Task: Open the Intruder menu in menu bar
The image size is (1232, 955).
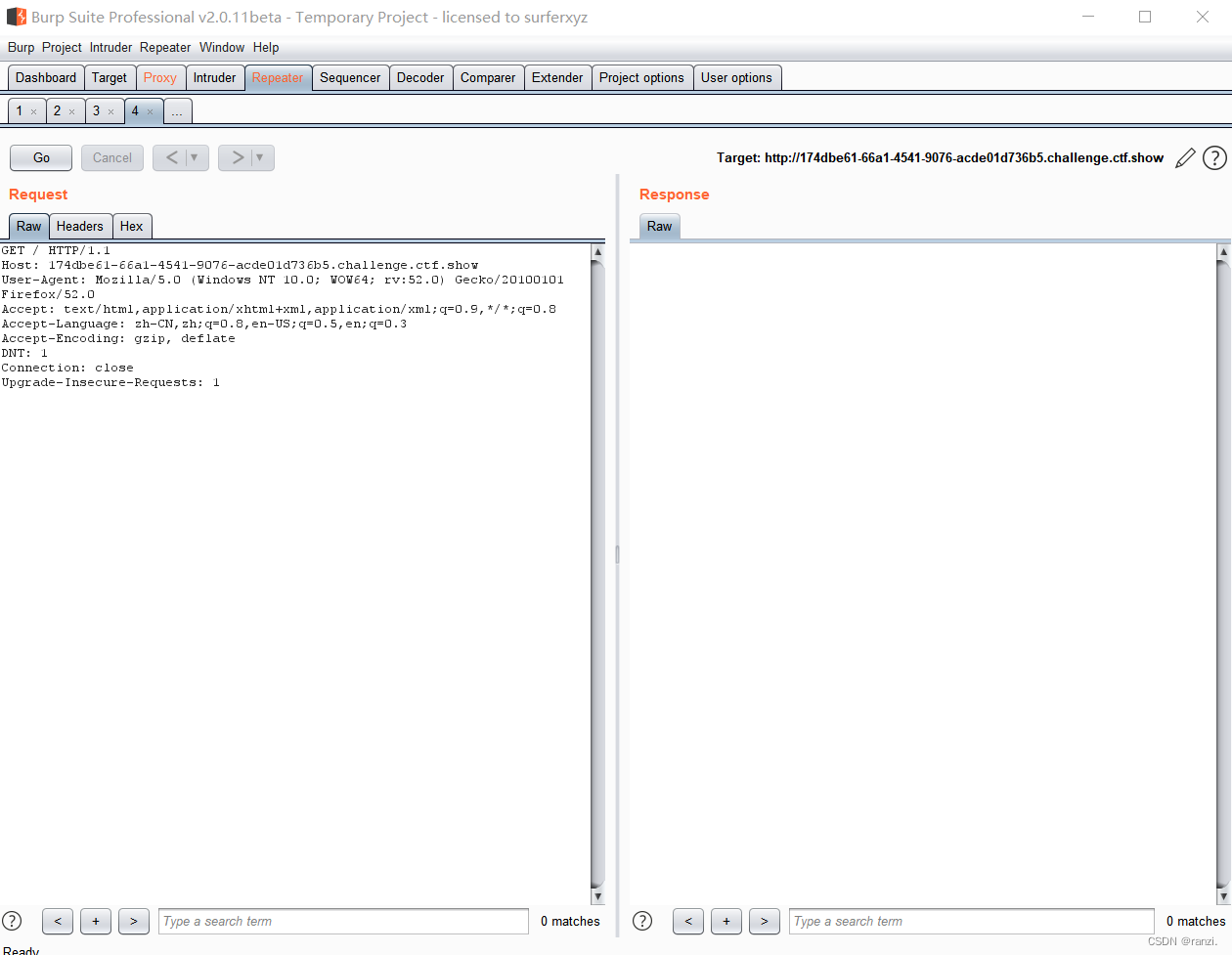Action: (x=110, y=47)
